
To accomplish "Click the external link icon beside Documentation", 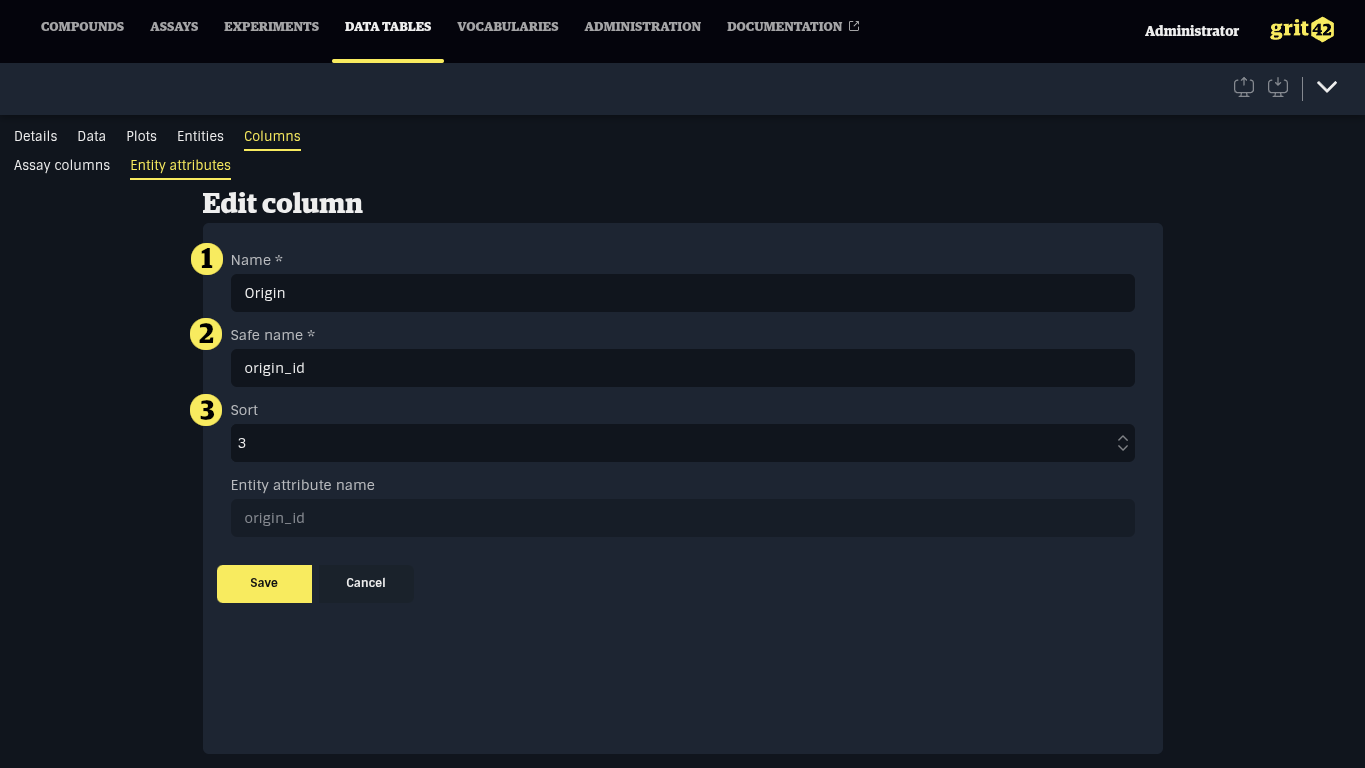I will point(854,27).
